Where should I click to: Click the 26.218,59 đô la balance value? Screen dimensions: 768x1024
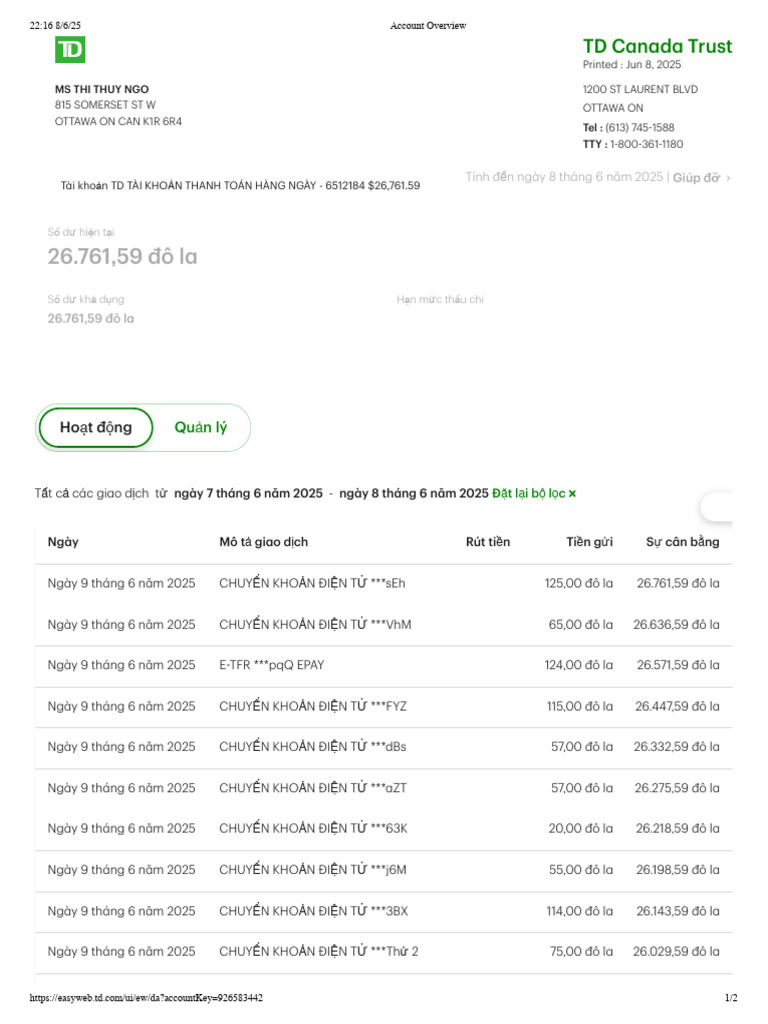(x=677, y=829)
